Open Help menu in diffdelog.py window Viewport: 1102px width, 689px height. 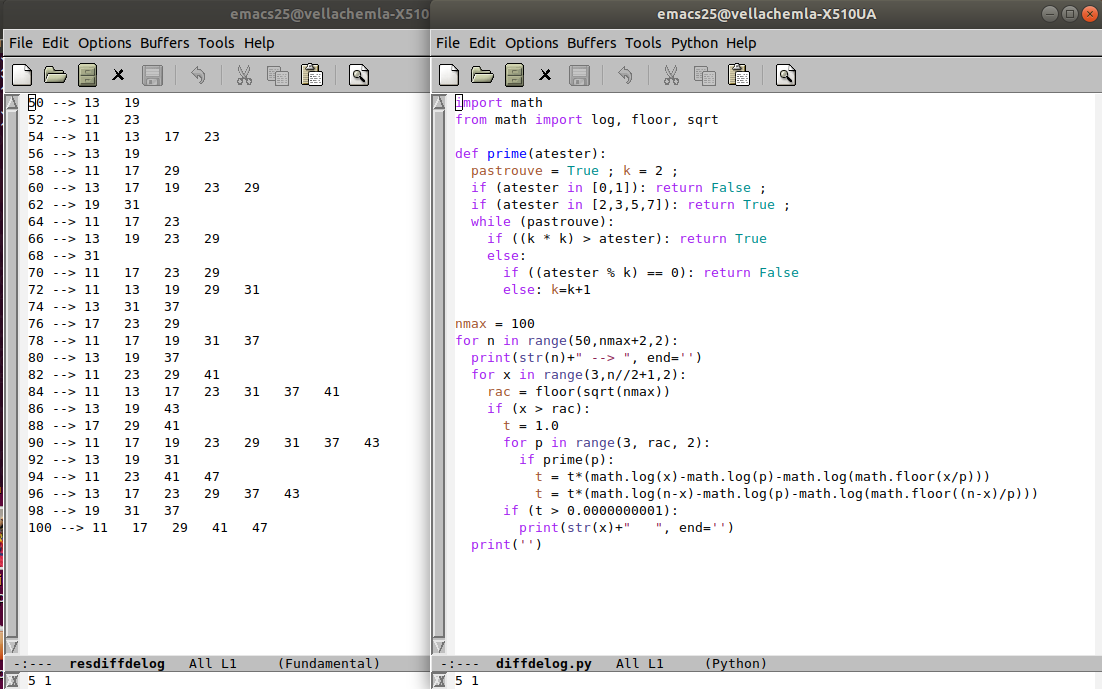pyautogui.click(x=741, y=43)
